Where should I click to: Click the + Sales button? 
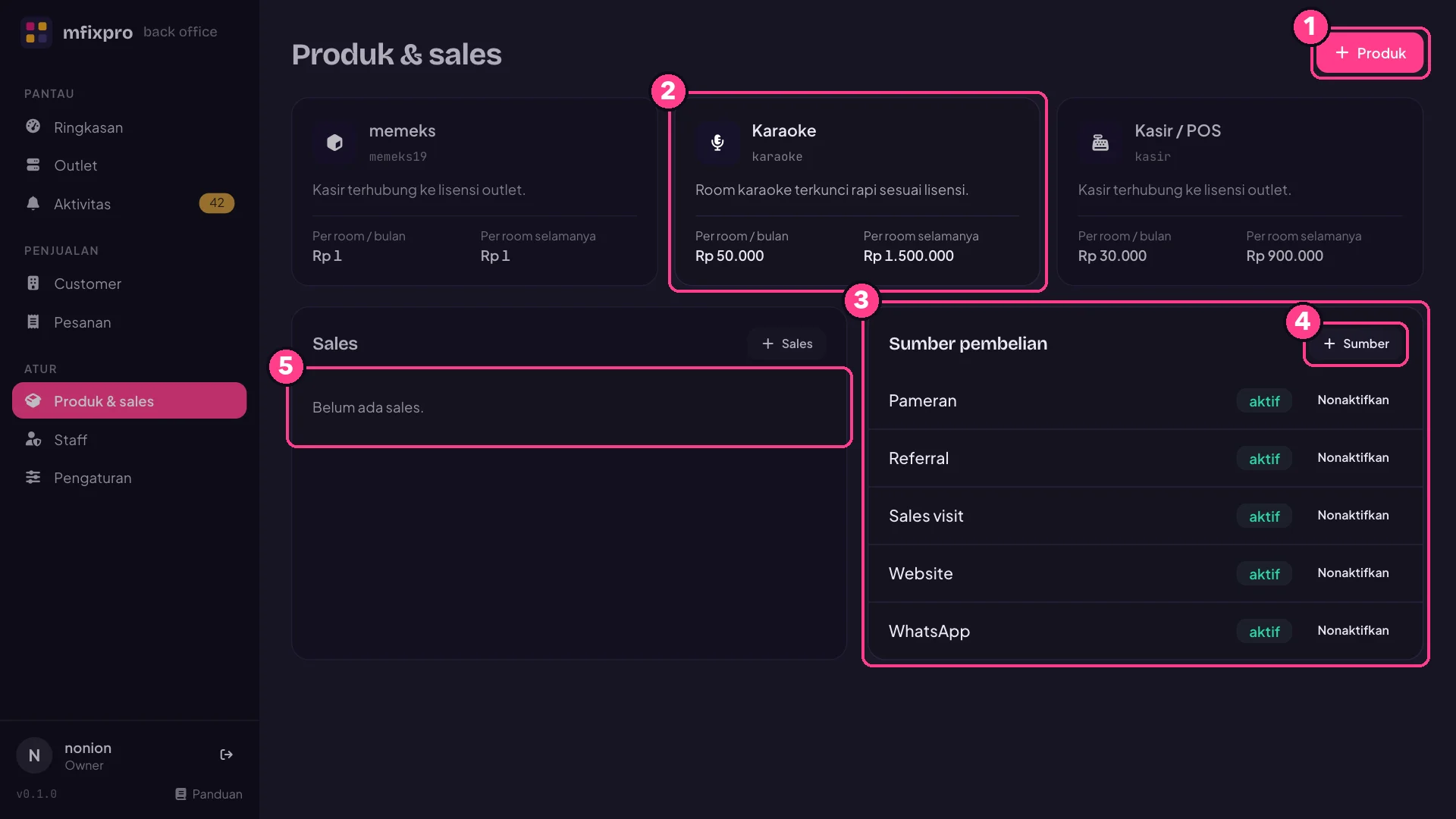786,344
